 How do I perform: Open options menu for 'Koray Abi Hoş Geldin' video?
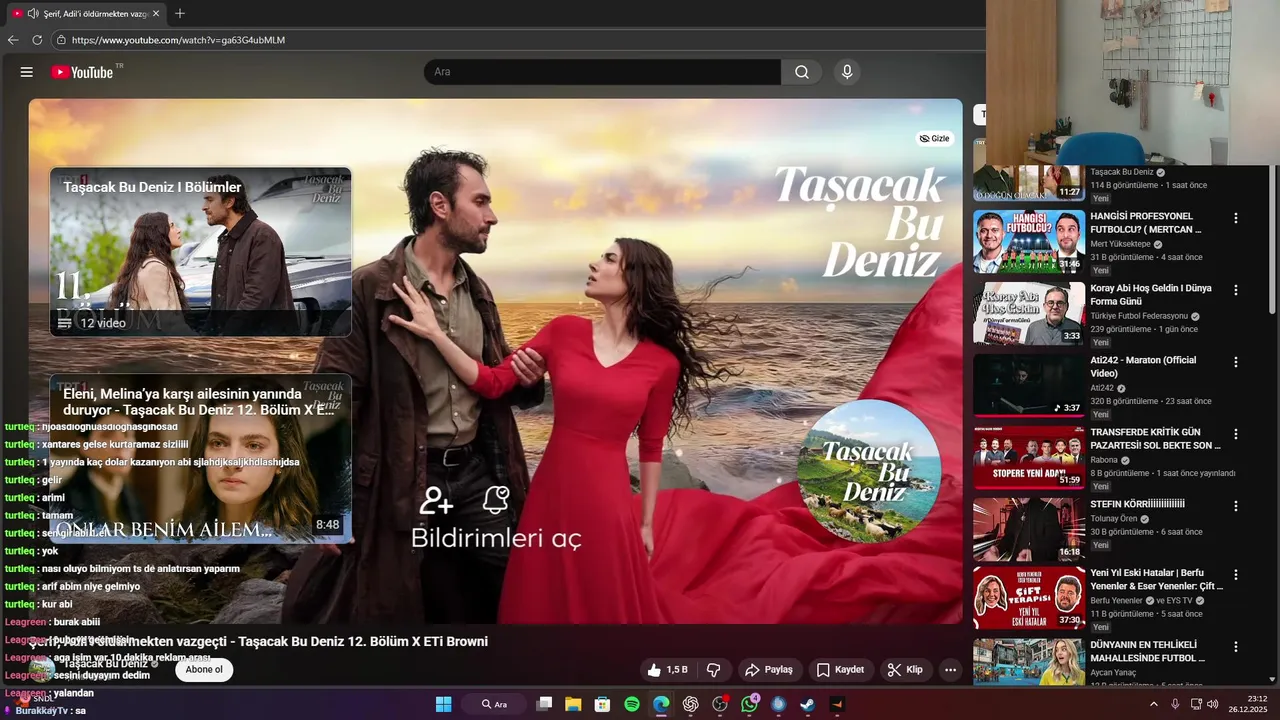pos(1235,290)
